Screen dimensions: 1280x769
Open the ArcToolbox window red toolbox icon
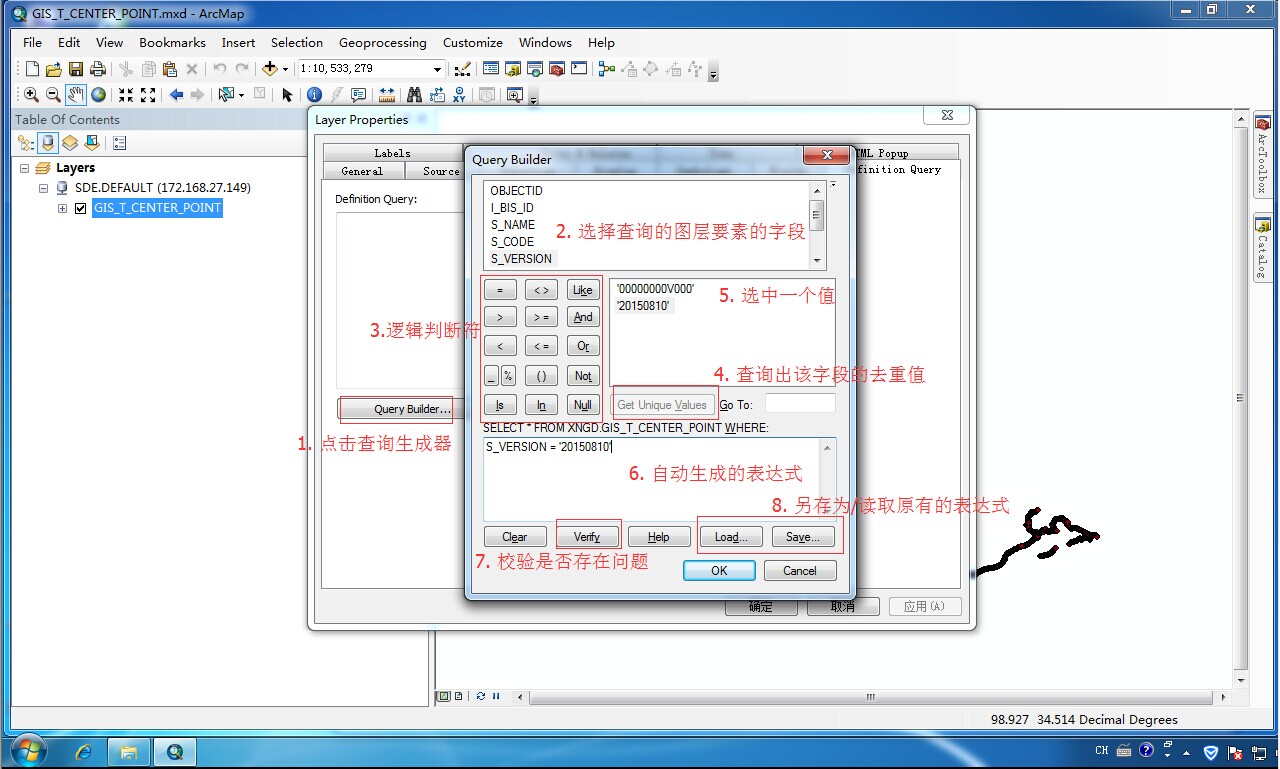(x=557, y=69)
